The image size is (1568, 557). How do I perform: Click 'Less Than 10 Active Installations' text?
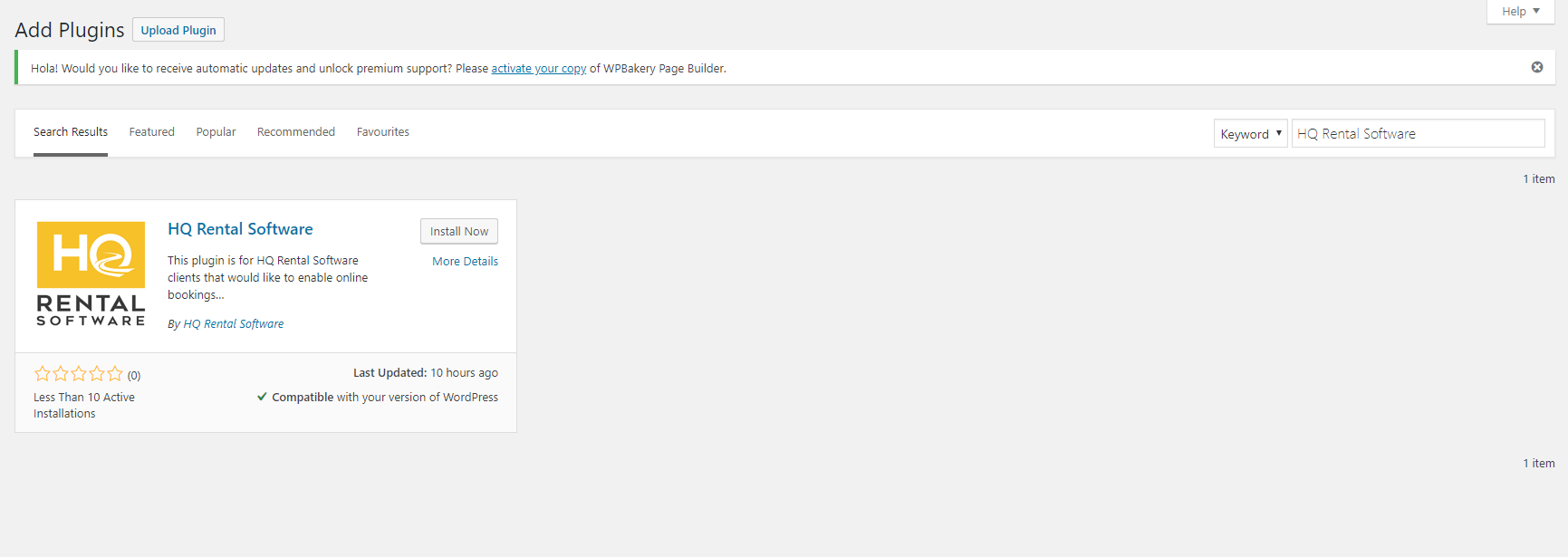point(84,406)
